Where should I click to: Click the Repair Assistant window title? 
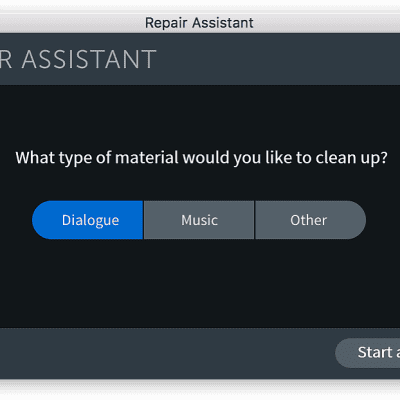pyautogui.click(x=199, y=23)
